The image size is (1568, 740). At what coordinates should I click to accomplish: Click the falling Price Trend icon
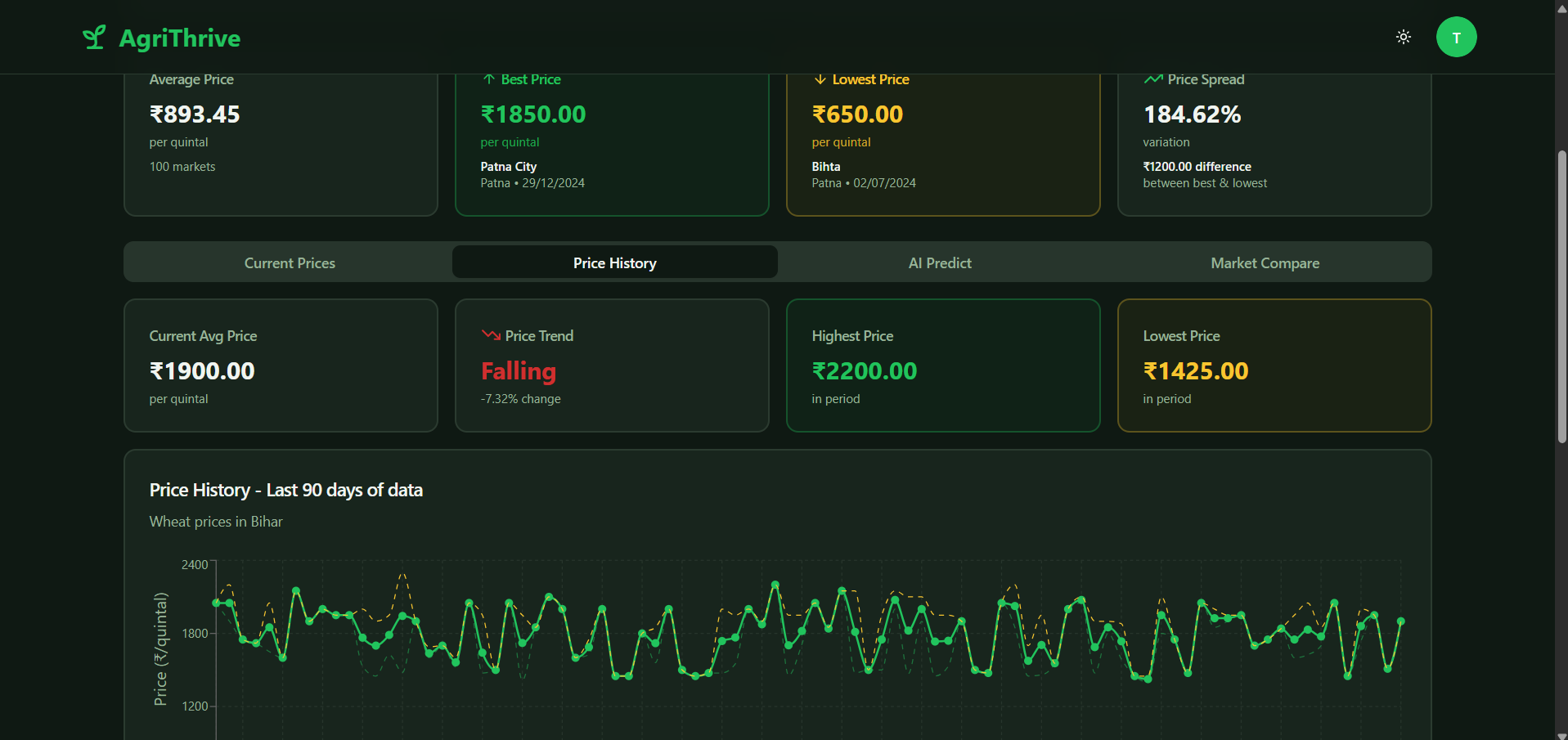coord(491,335)
